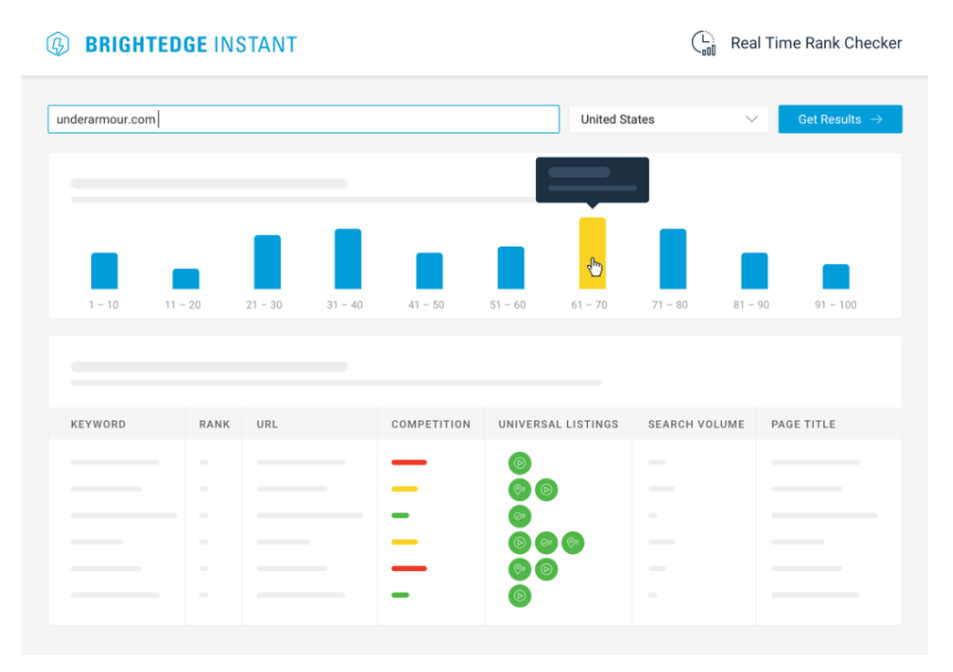Focus the underarmour.com domain input field

click(x=303, y=119)
